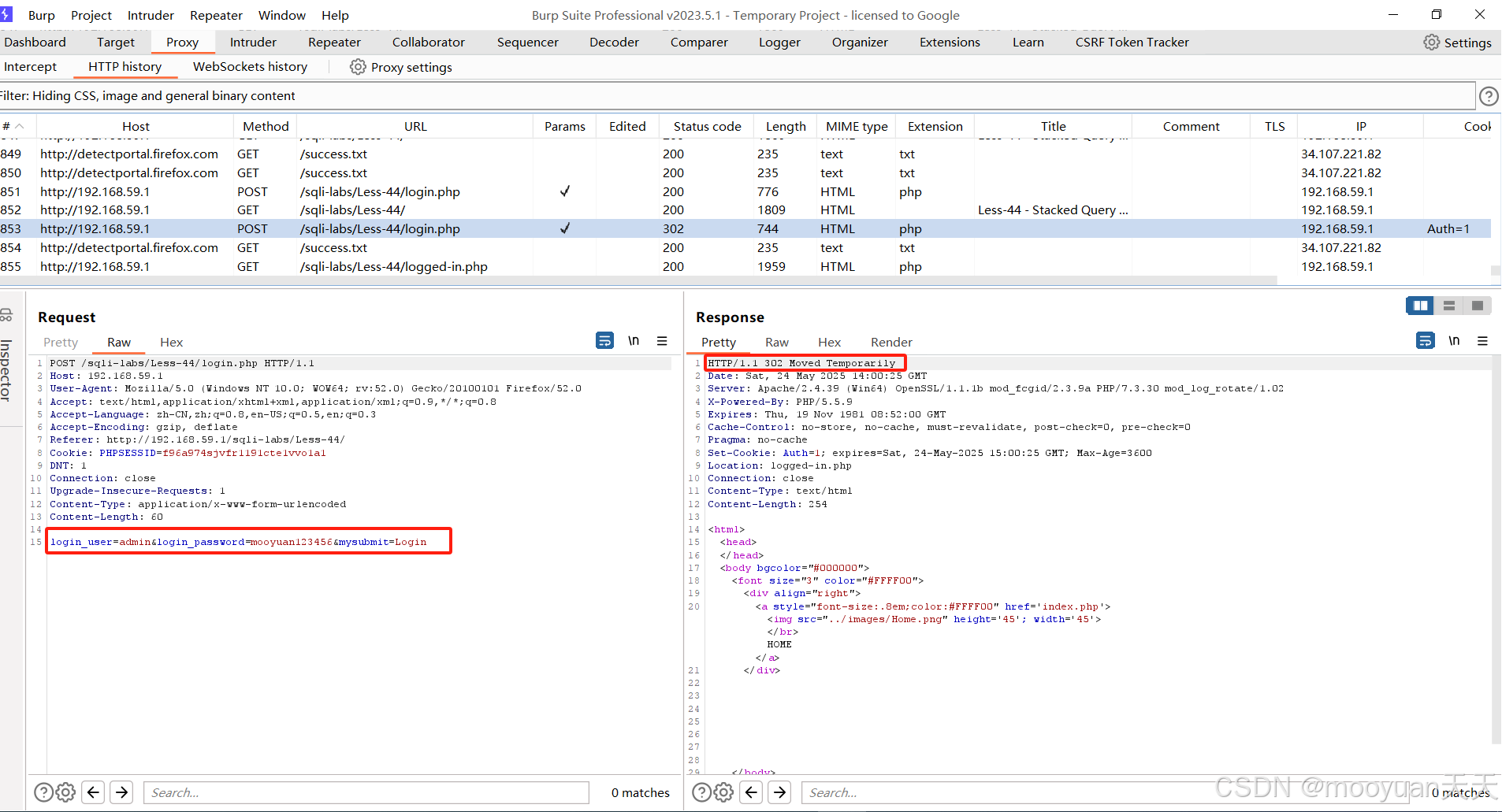Open the Project menu

[91, 15]
